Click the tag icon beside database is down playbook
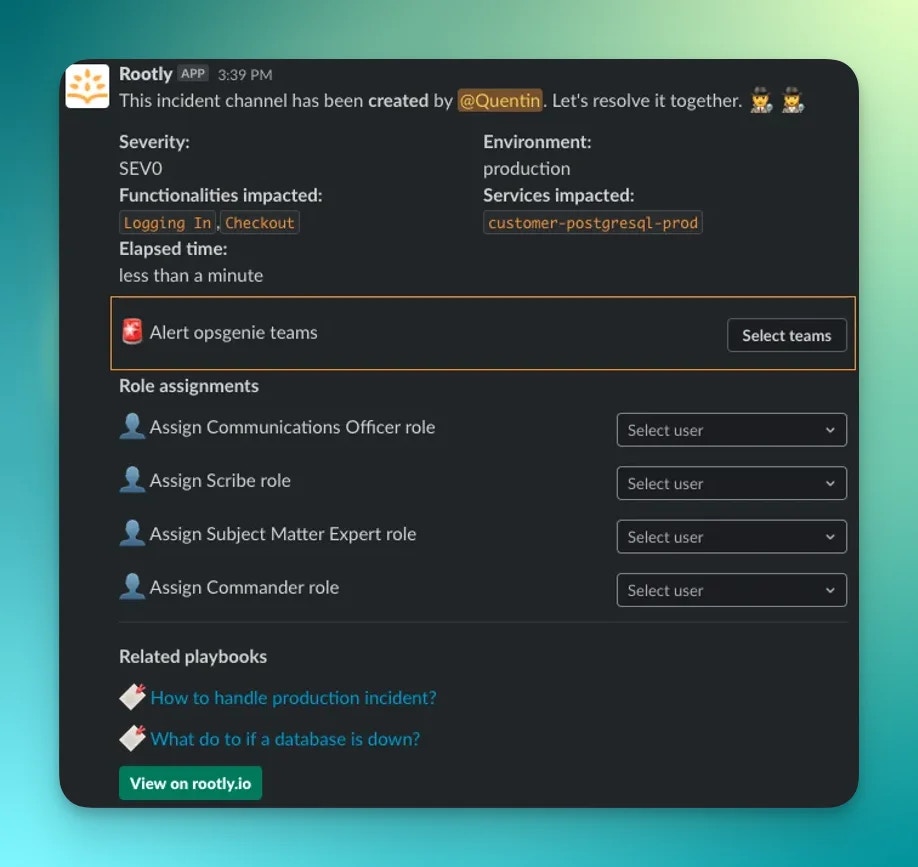The height and width of the screenshot is (867, 918). (x=132, y=738)
